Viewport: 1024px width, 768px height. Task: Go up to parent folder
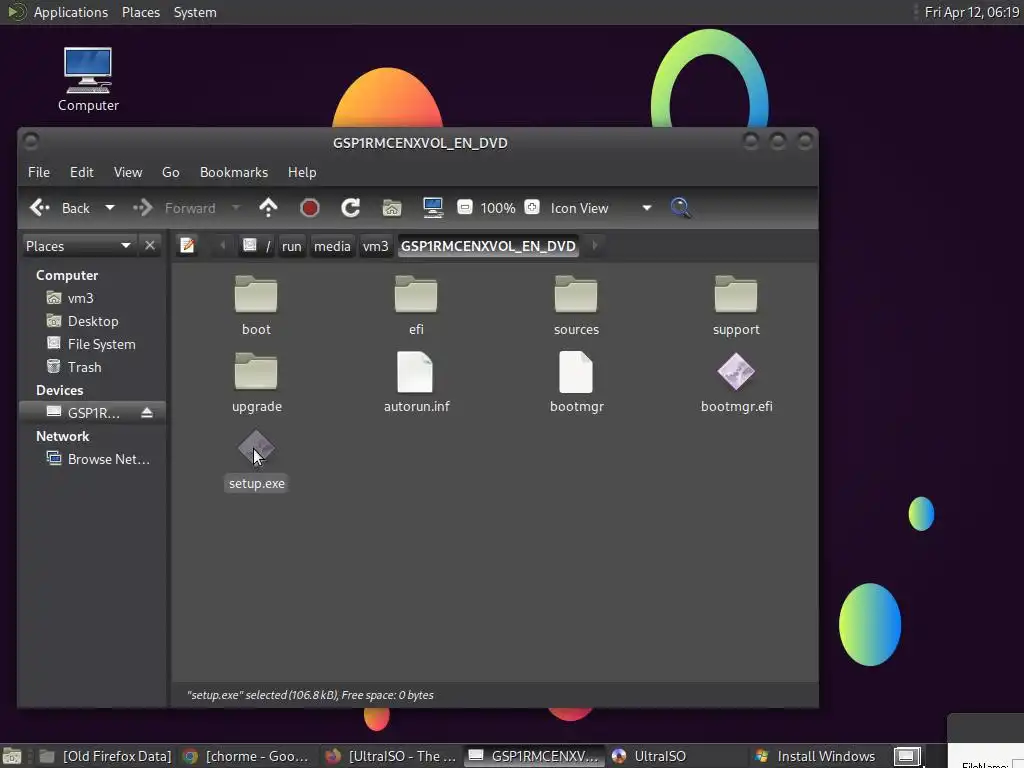coord(268,208)
